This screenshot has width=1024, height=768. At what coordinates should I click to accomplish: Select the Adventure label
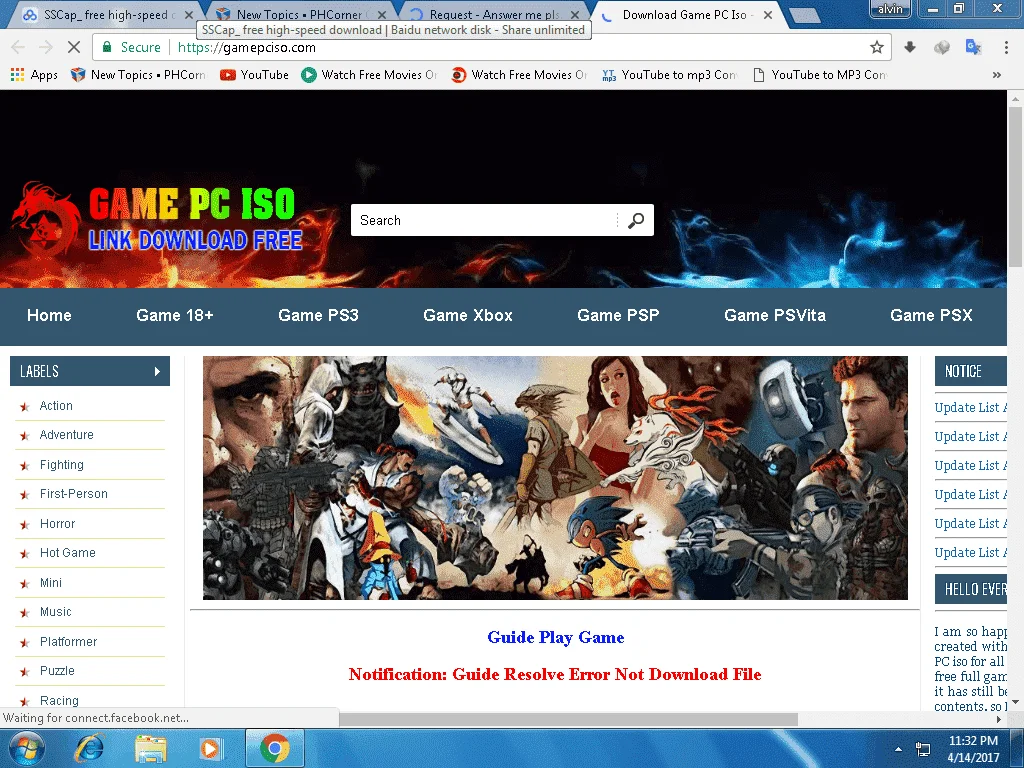click(x=66, y=434)
